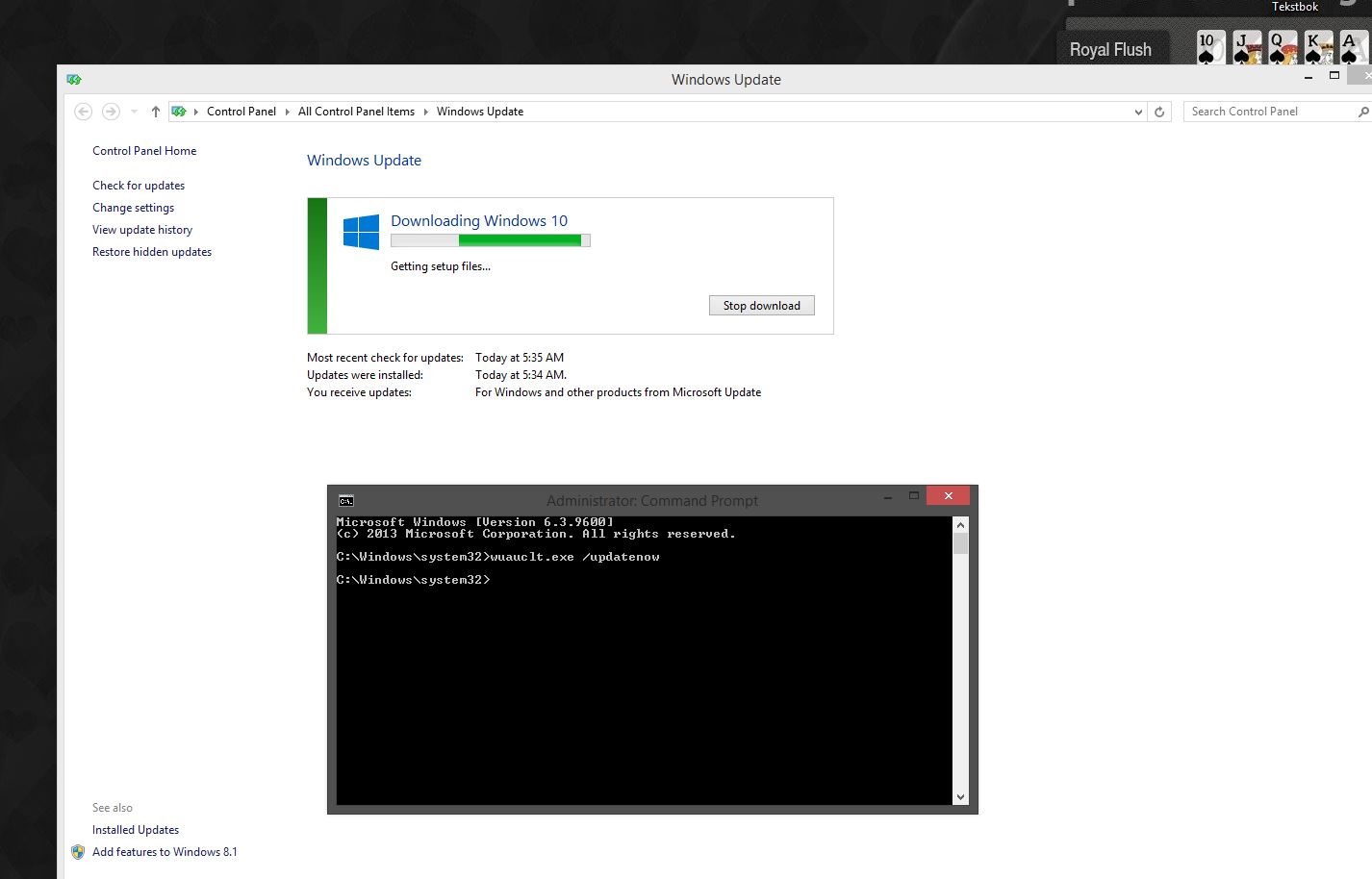Click Command Prompt system menu icon
This screenshot has width=1372, height=879.
pyautogui.click(x=346, y=500)
